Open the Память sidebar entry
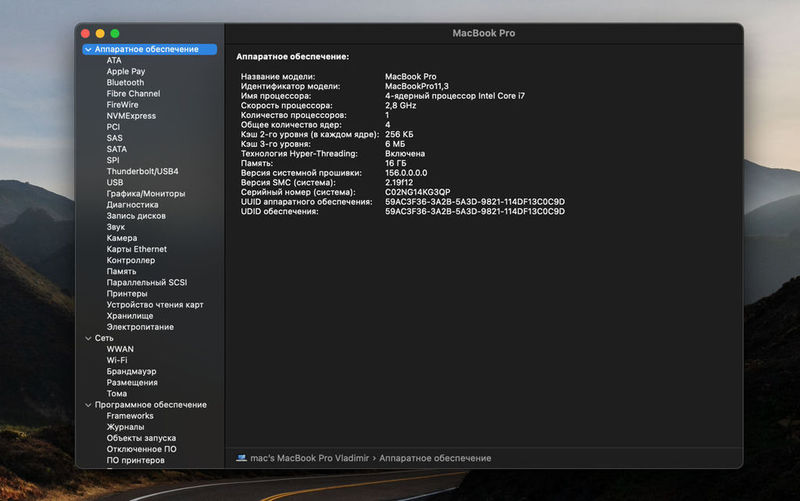Image resolution: width=800 pixels, height=501 pixels. pos(121,271)
